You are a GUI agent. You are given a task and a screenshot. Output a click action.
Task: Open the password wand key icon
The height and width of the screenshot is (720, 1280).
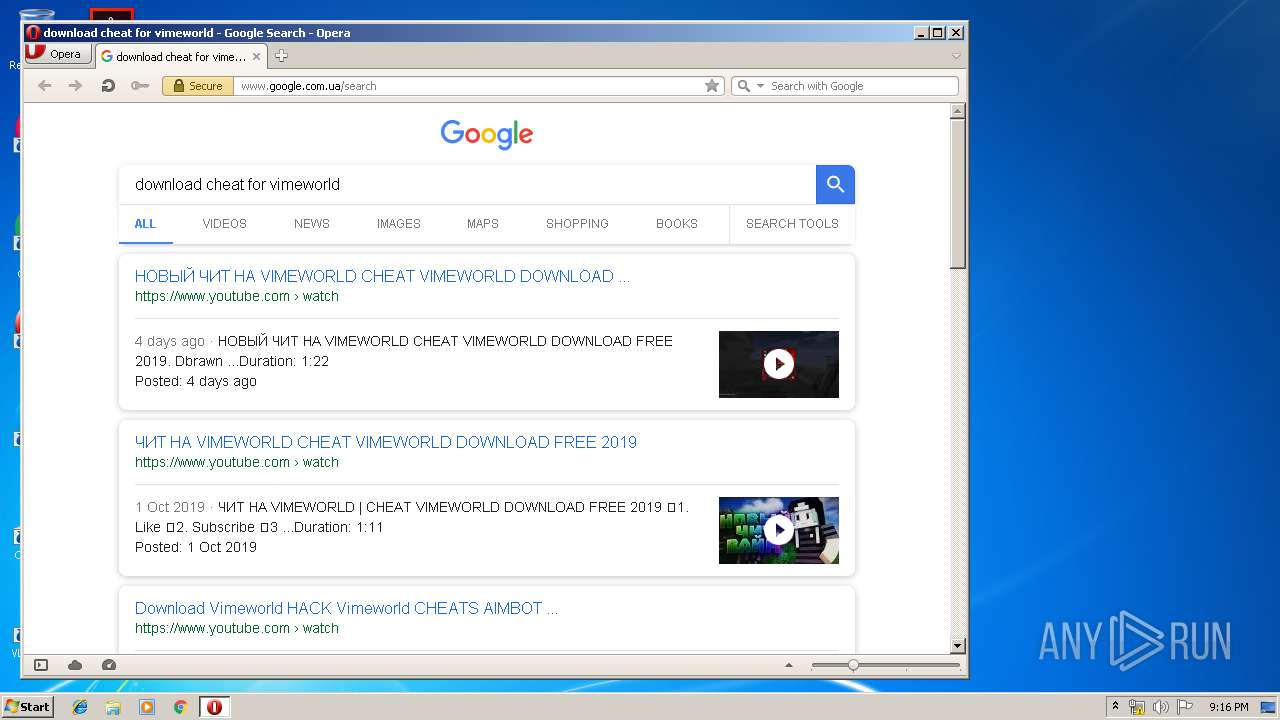tap(140, 86)
